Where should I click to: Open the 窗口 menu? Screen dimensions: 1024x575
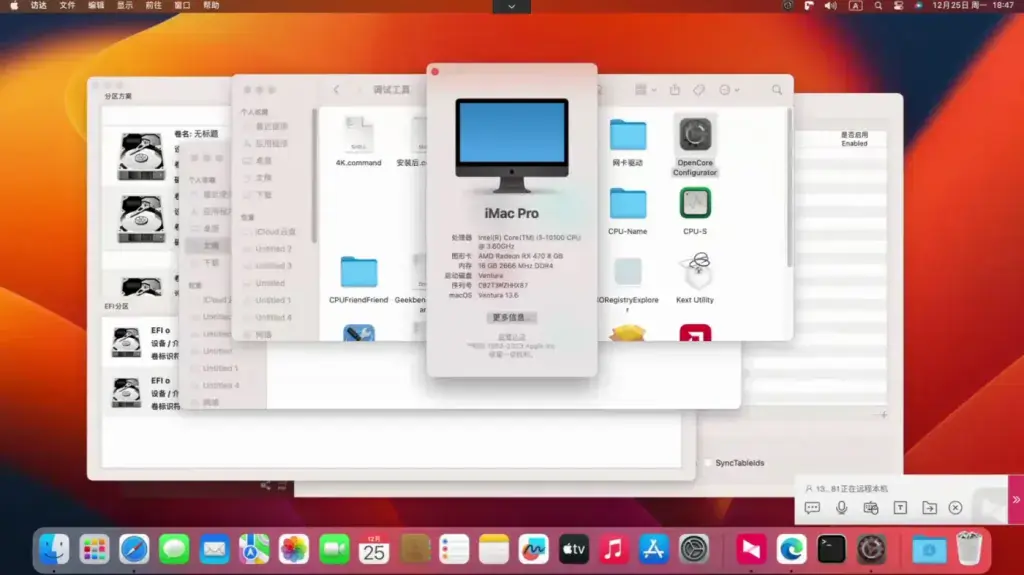(182, 5)
